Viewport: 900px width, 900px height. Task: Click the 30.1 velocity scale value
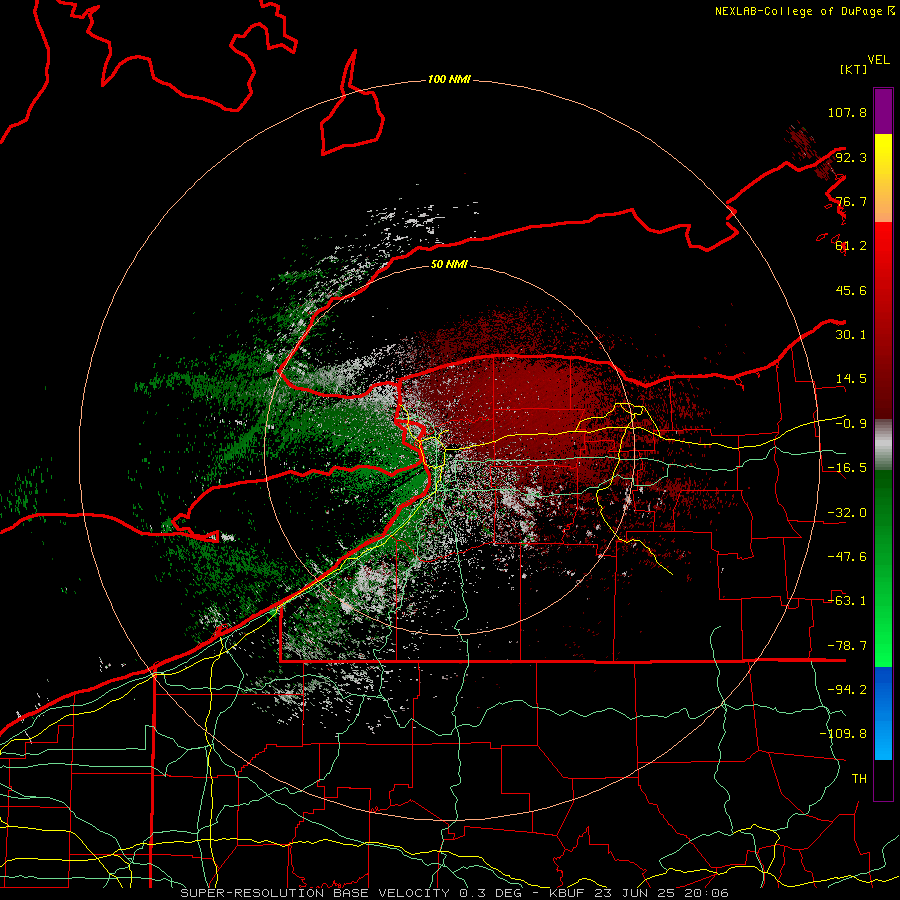coord(851,335)
